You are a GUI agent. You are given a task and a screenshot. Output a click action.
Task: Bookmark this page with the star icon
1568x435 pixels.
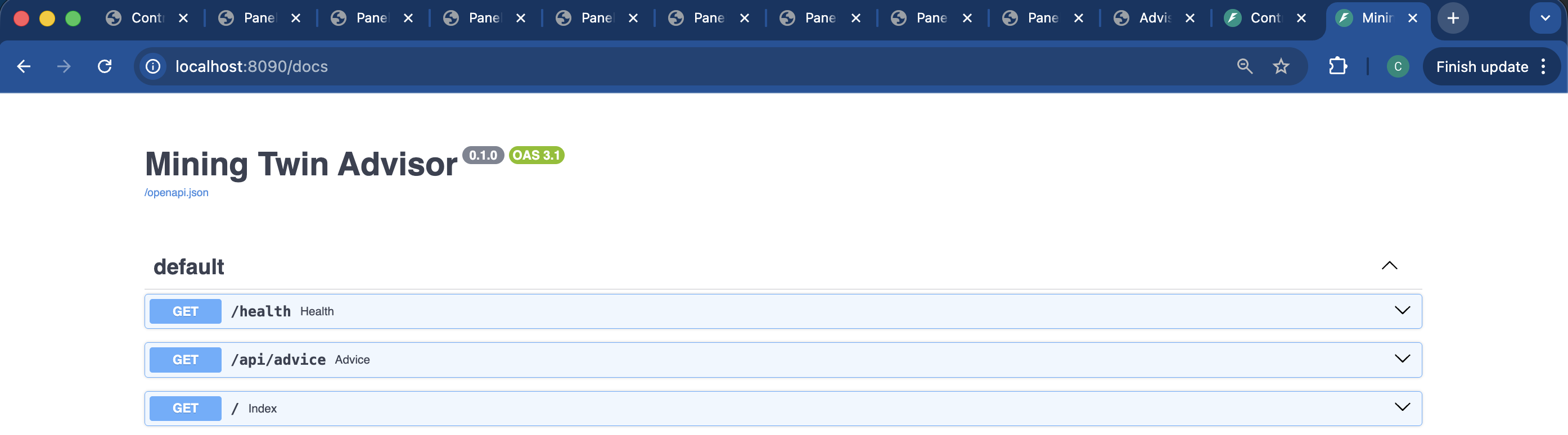1281,66
